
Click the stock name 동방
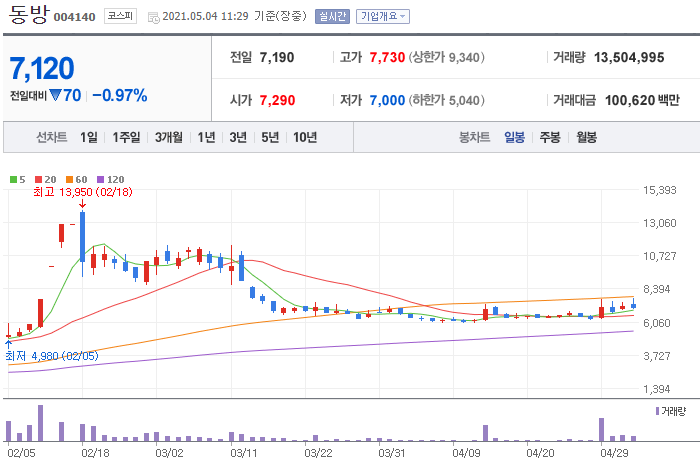click(x=28, y=14)
